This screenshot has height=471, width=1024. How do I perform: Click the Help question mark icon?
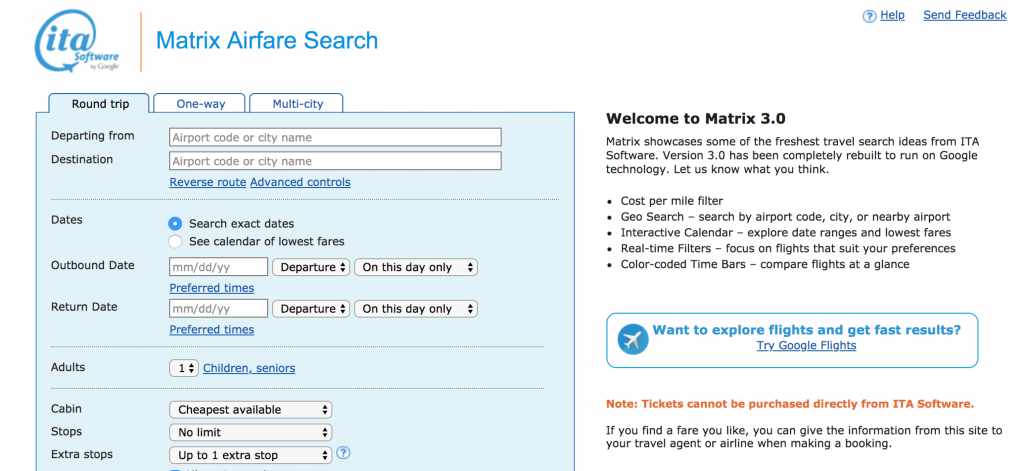(x=869, y=16)
